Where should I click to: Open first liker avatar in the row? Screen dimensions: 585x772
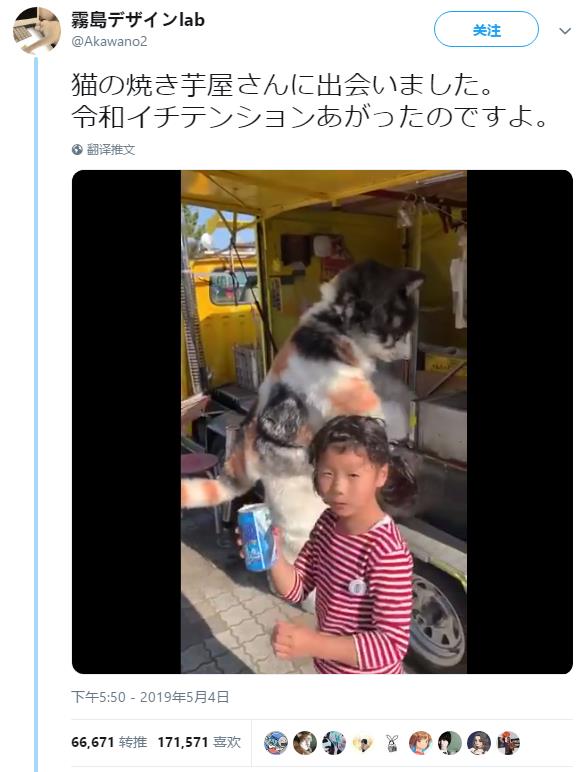(276, 742)
